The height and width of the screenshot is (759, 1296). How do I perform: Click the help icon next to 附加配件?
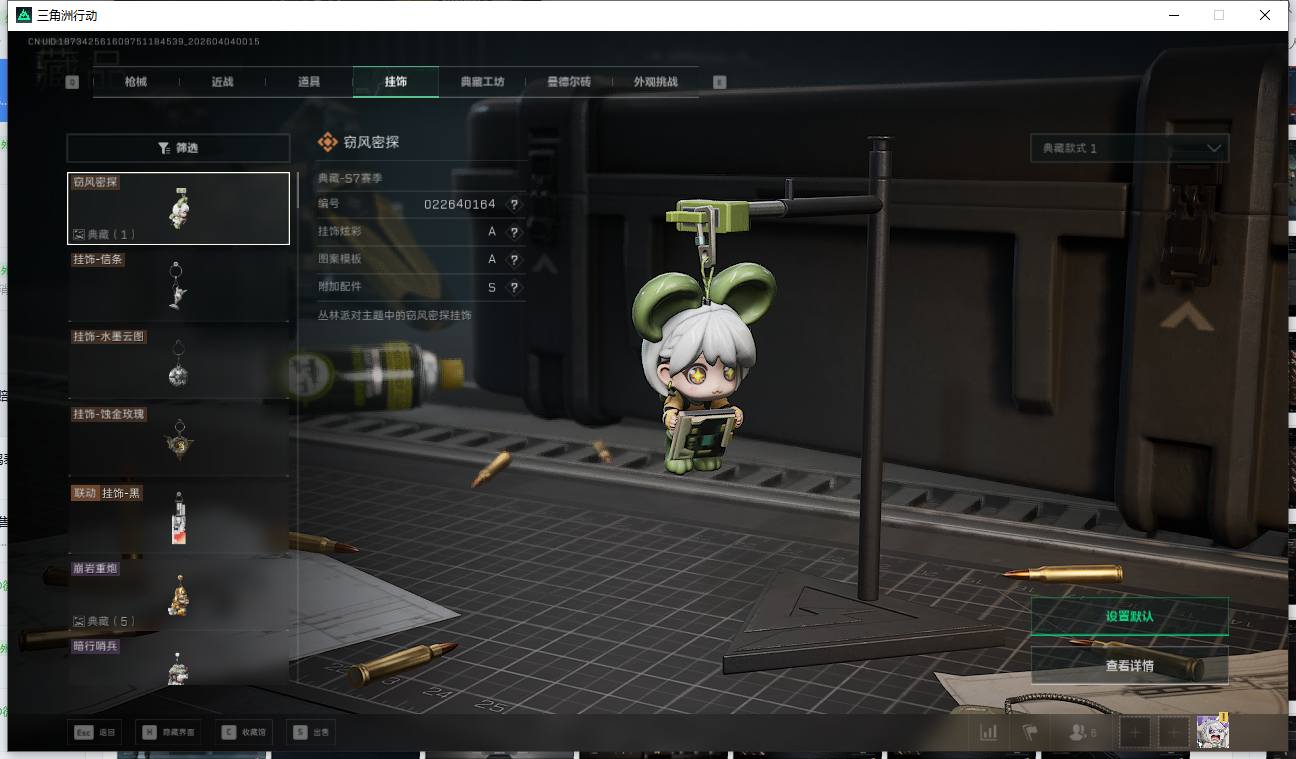click(x=514, y=287)
